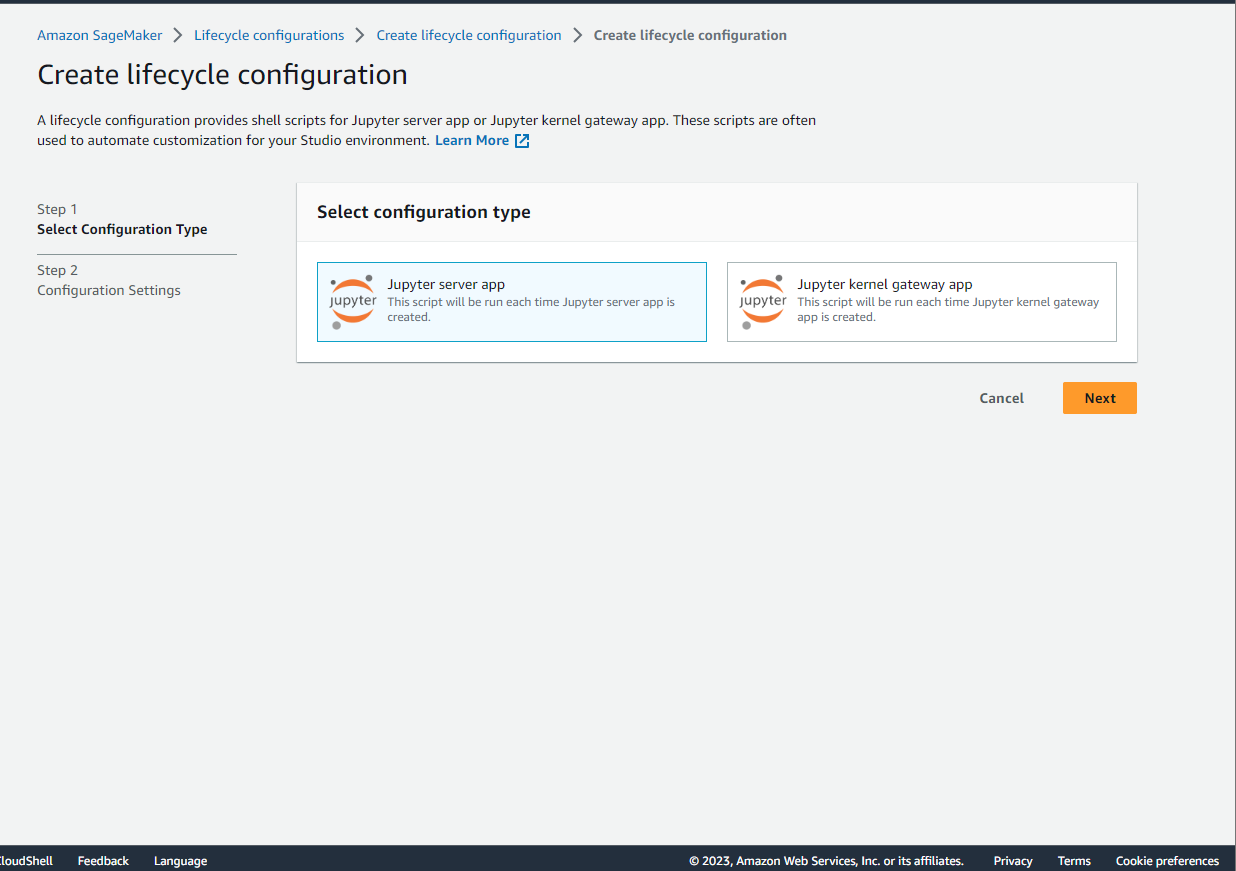
Task: Click the Jupyter logo in kernel gateway card
Action: click(763, 302)
